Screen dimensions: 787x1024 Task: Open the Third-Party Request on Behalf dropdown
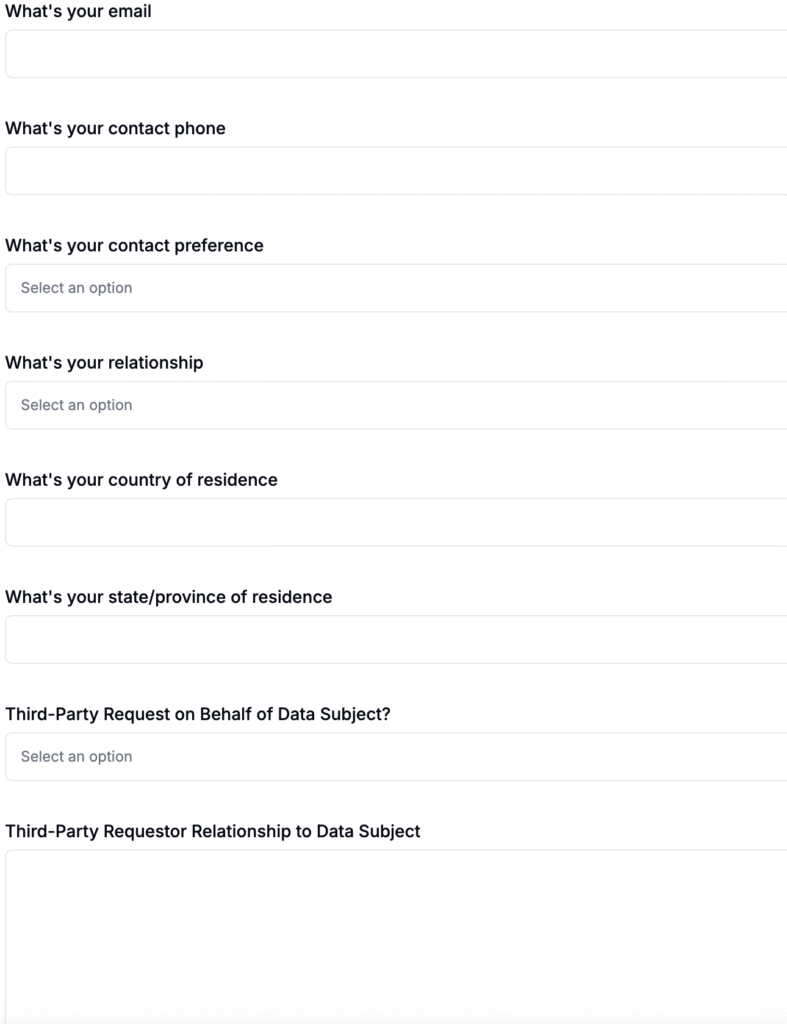(396, 756)
